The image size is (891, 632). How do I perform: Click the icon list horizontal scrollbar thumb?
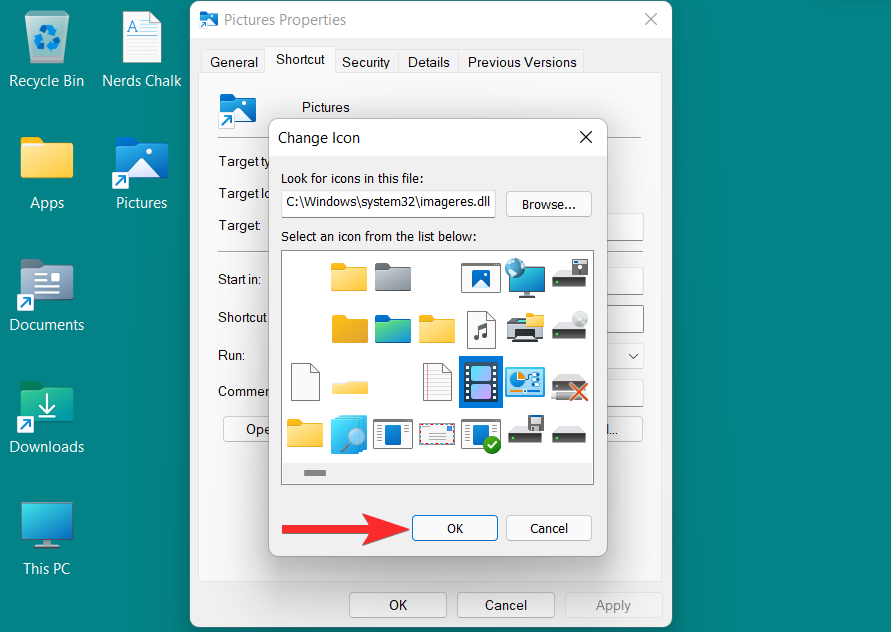pyautogui.click(x=315, y=473)
